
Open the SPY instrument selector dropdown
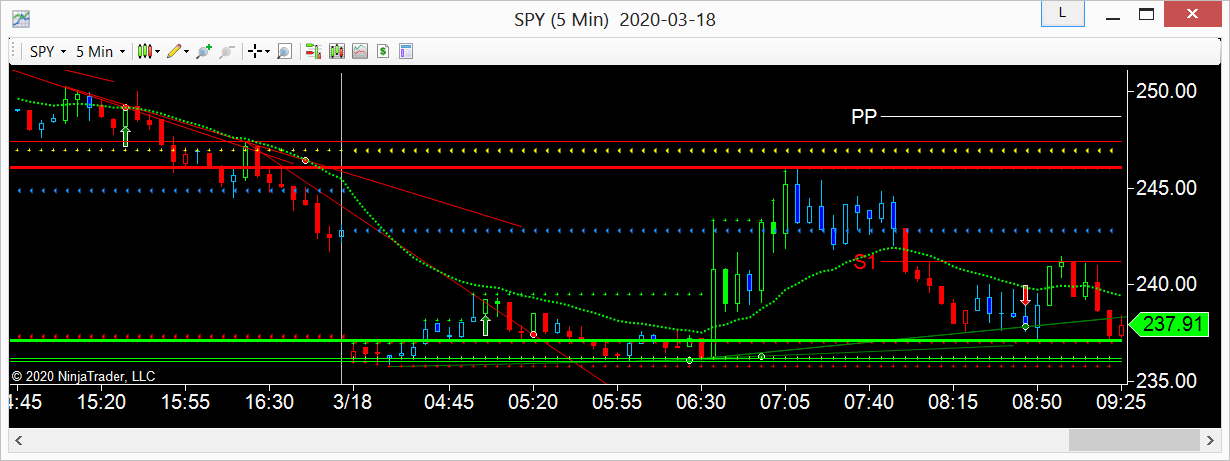47,51
